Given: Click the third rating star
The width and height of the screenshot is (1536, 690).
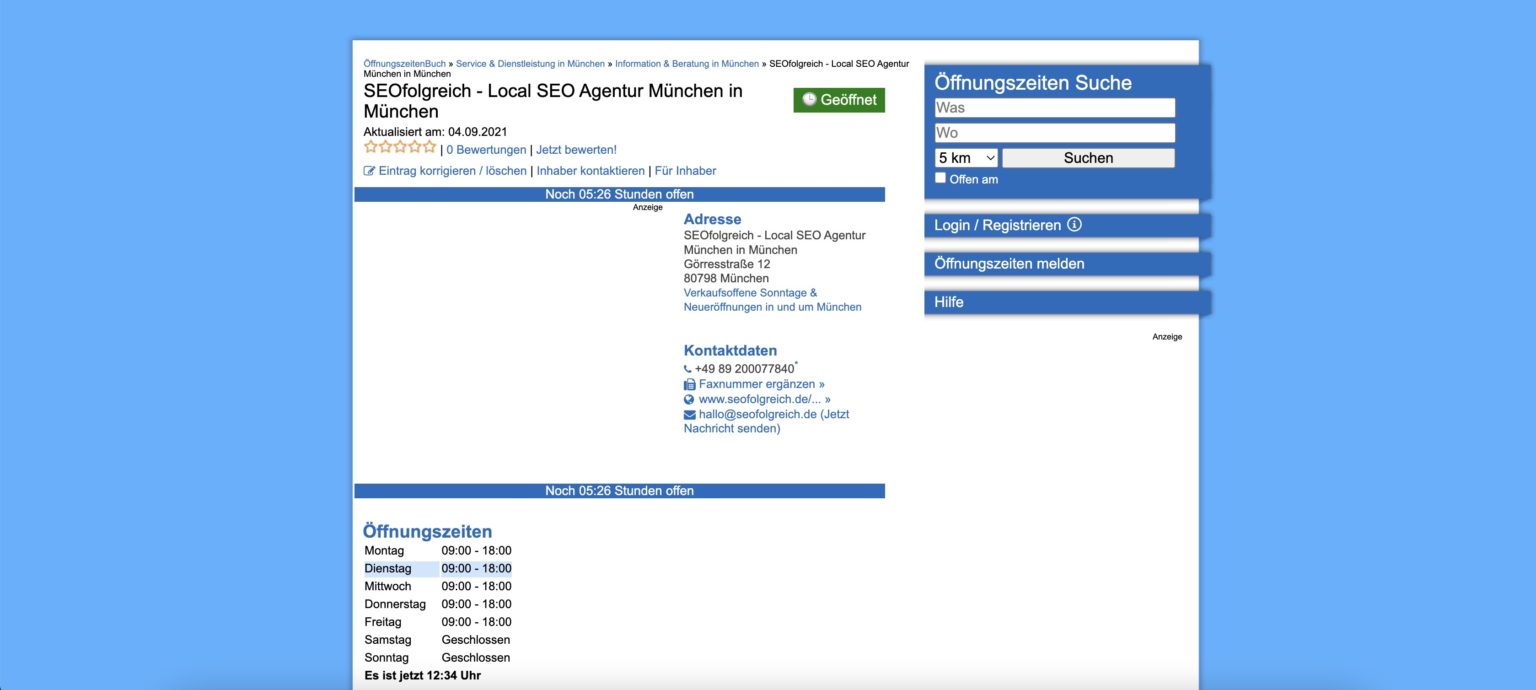Looking at the screenshot, I should pyautogui.click(x=400, y=147).
